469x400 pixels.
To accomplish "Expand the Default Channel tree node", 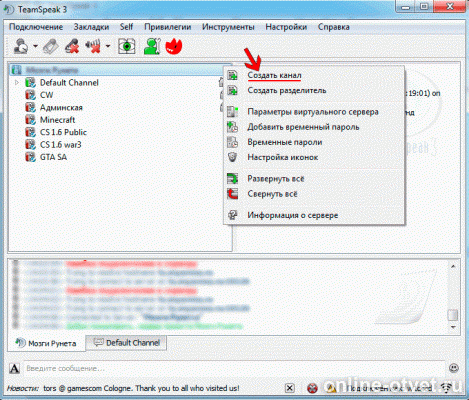I will [17, 82].
